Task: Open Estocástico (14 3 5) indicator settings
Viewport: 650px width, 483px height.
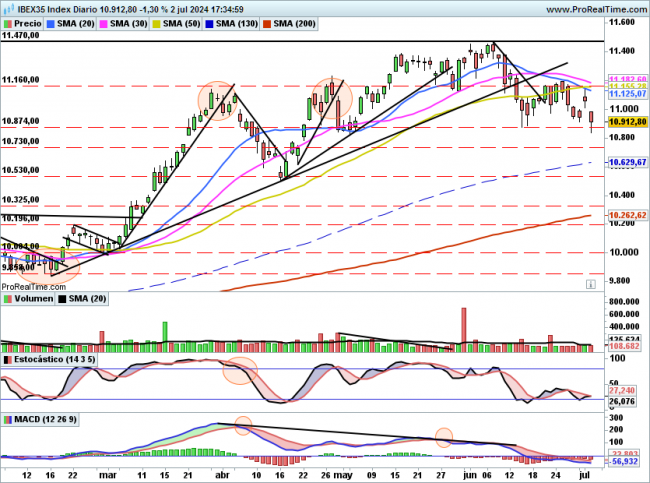Action: click(49, 359)
